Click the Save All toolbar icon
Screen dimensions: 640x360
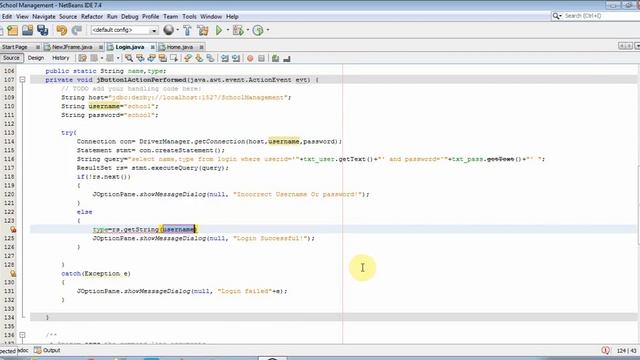(x=42, y=30)
